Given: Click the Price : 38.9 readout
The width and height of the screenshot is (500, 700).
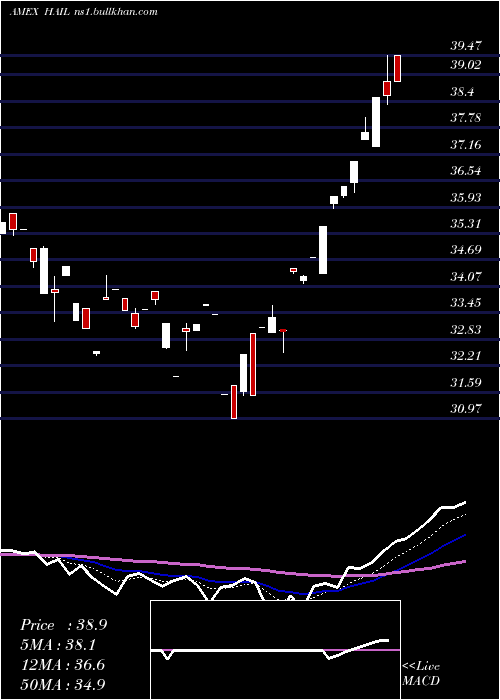Looking at the screenshot, I should point(63,625).
